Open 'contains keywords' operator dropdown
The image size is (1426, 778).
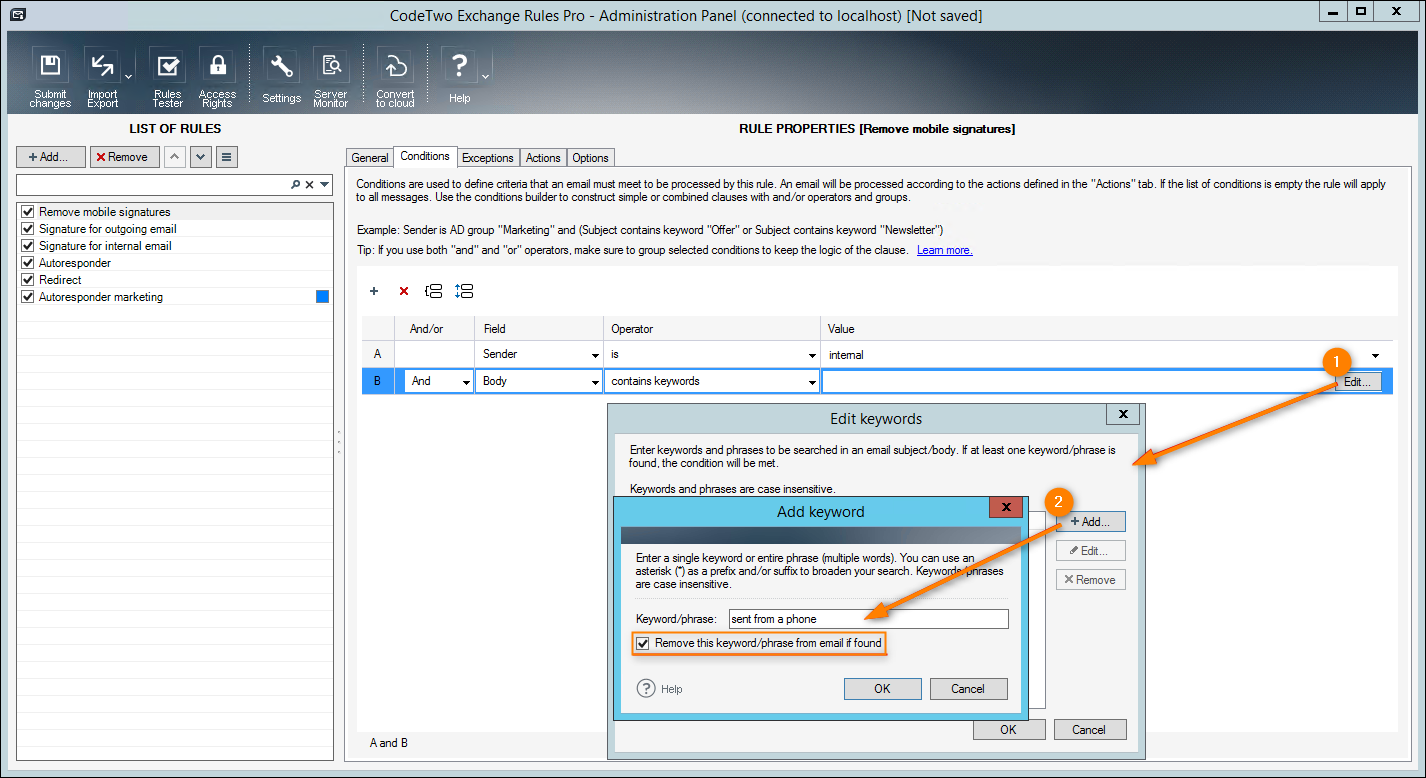coord(812,382)
